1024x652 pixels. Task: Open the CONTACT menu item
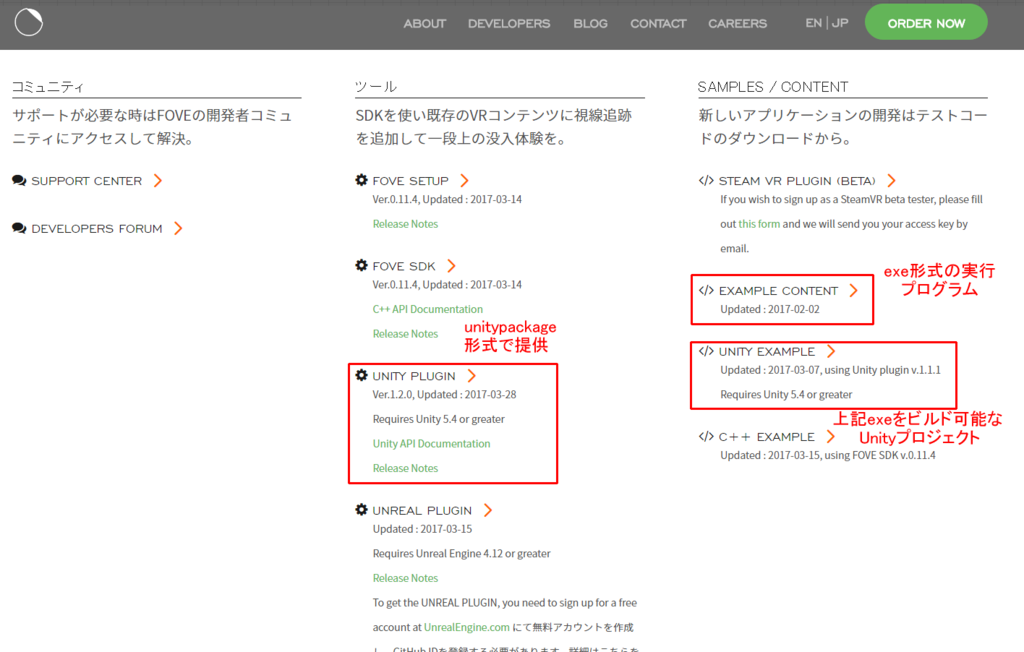click(658, 24)
